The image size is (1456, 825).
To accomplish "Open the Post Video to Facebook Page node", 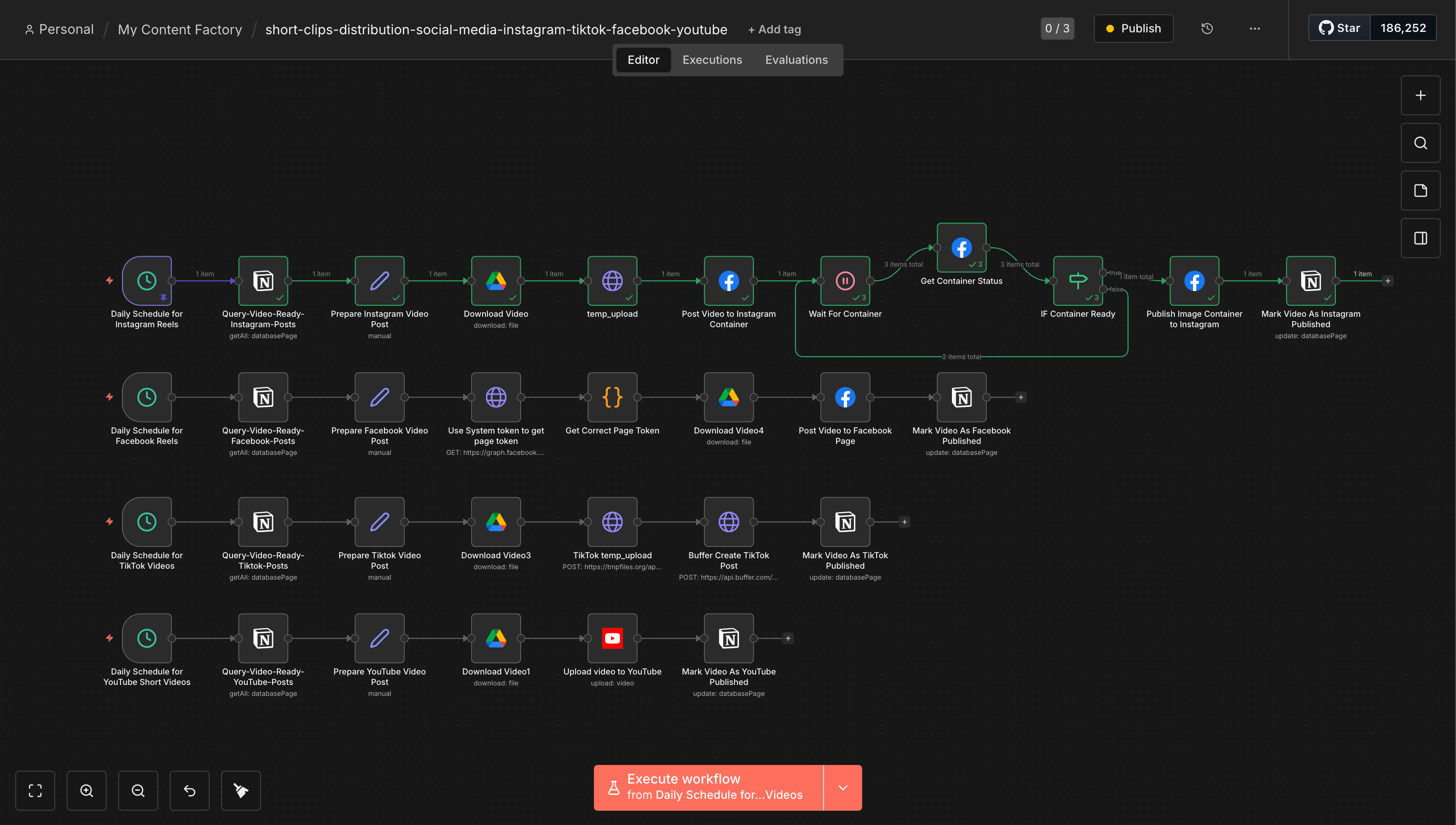I will pos(845,397).
